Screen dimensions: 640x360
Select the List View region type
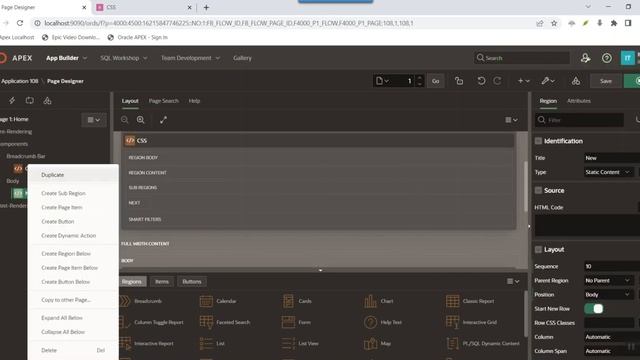300,343
